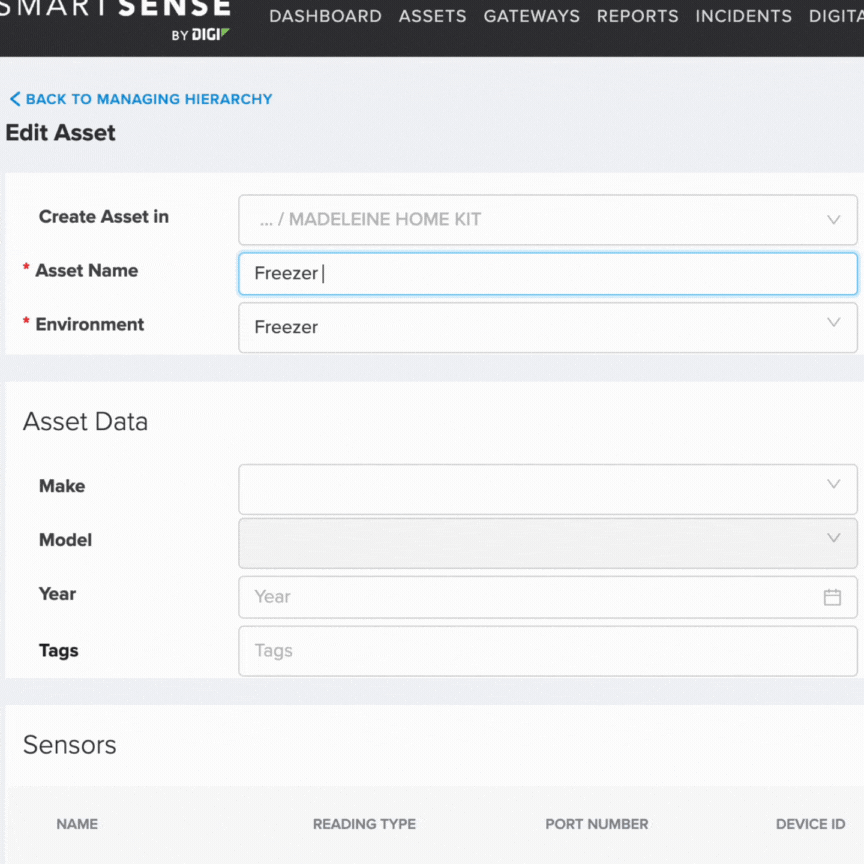Click the Edit Asset page heading

61,133
